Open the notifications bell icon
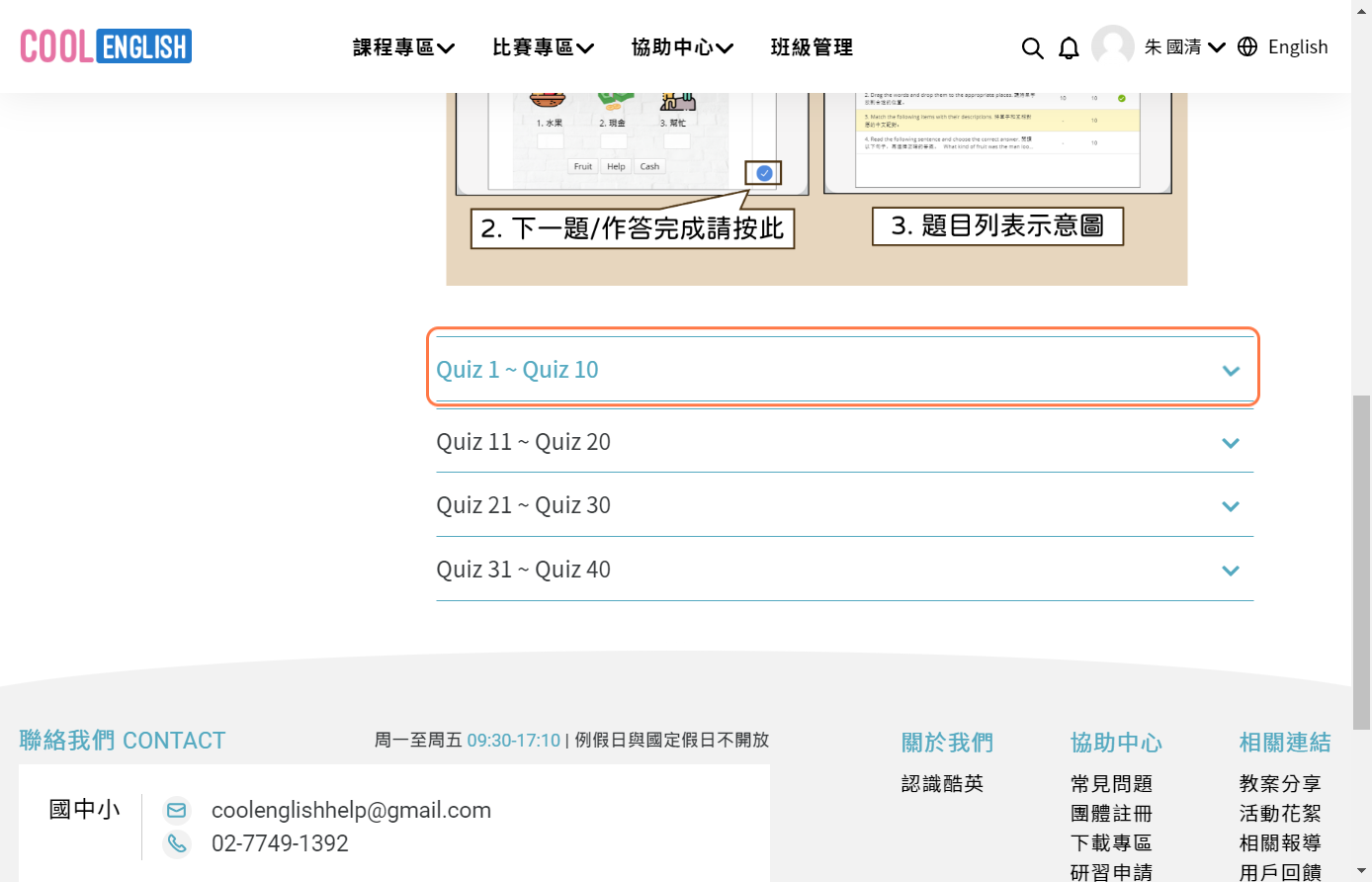This screenshot has width=1372, height=882. coord(1069,47)
